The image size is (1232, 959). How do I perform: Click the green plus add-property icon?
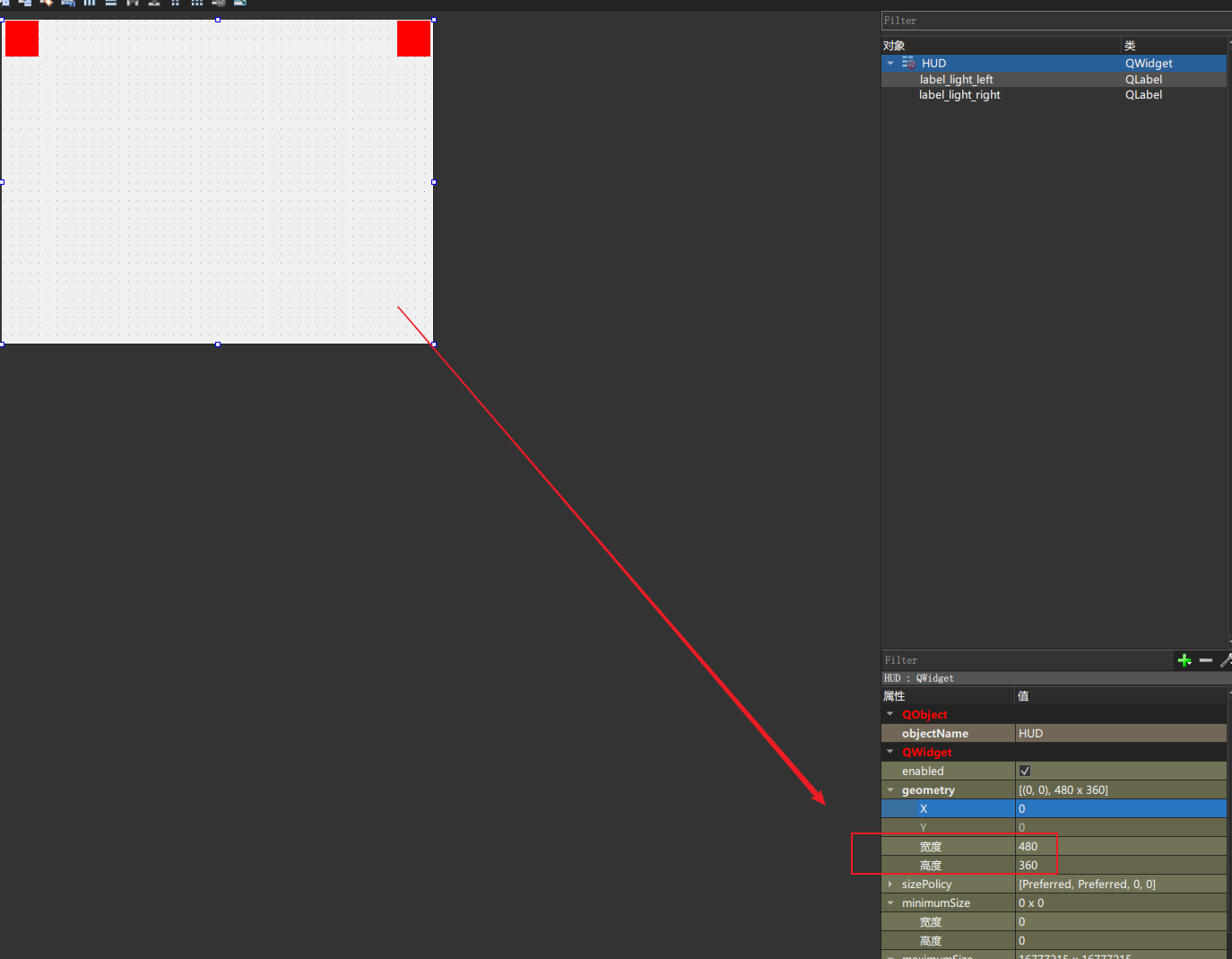(1184, 660)
